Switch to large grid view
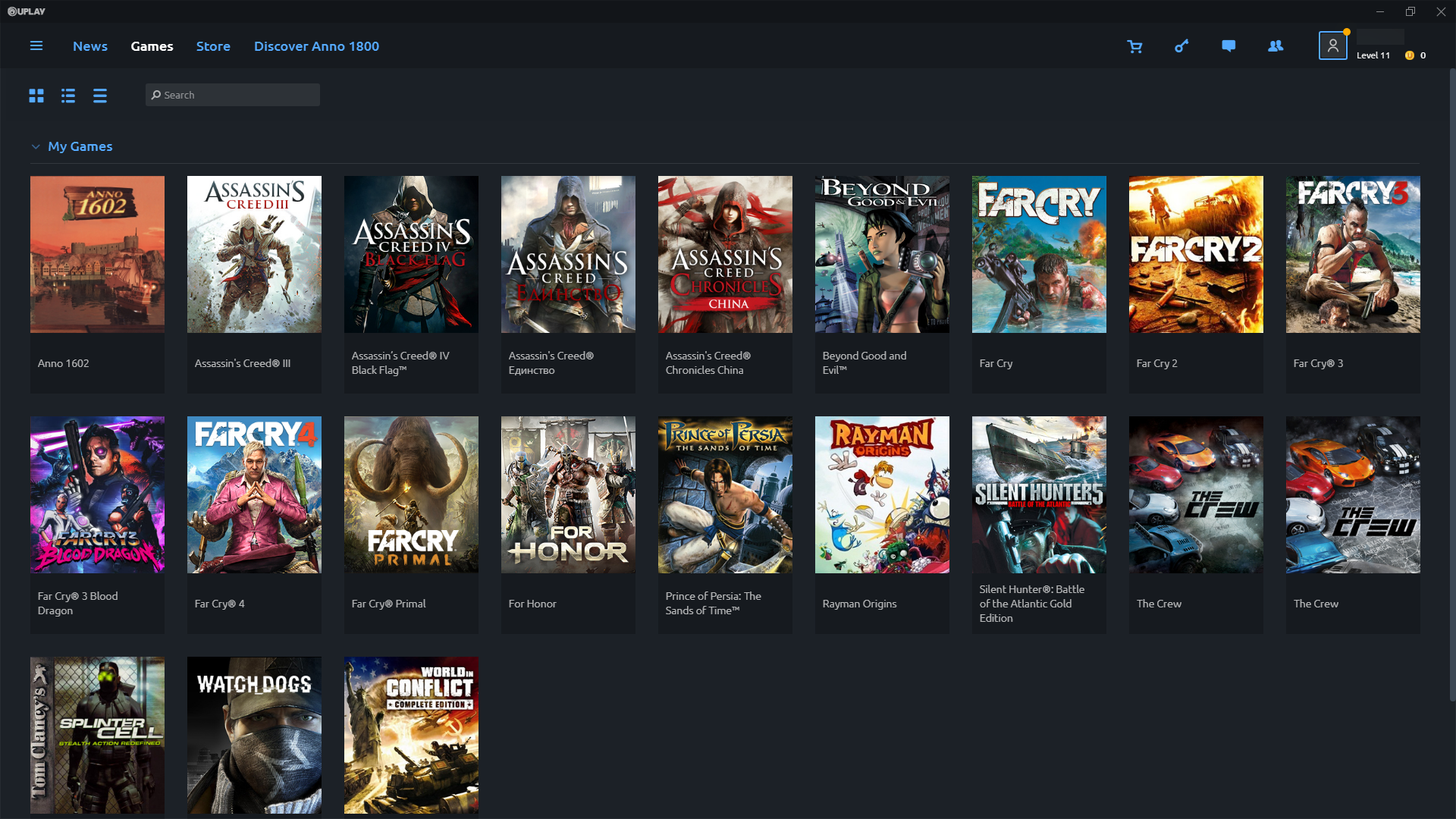Screen dimensions: 1456x819 pos(36,96)
